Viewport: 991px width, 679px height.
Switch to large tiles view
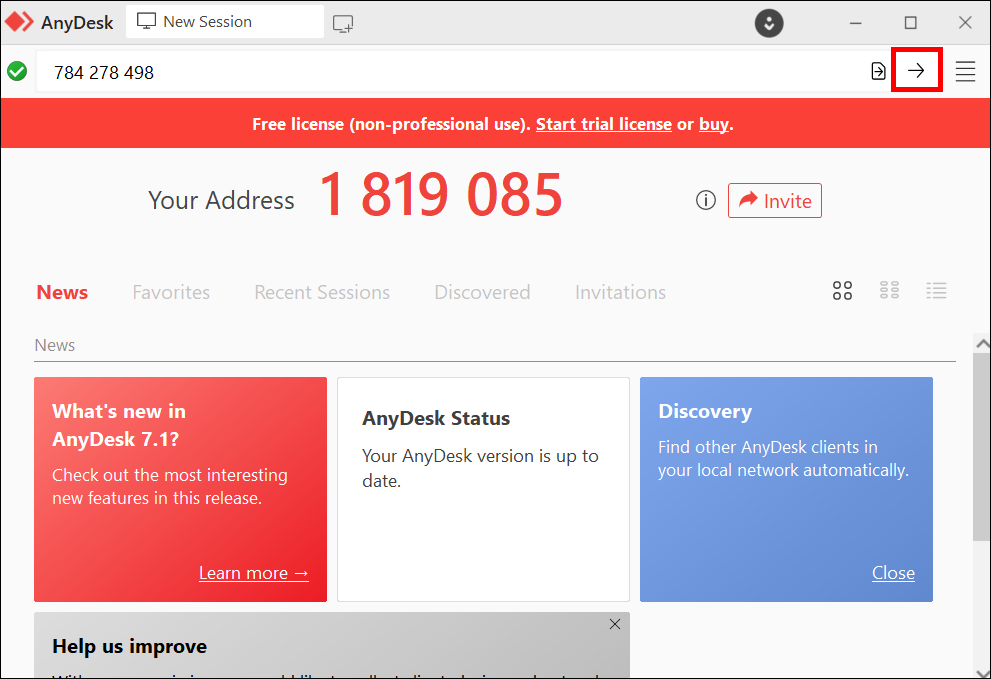[x=842, y=291]
